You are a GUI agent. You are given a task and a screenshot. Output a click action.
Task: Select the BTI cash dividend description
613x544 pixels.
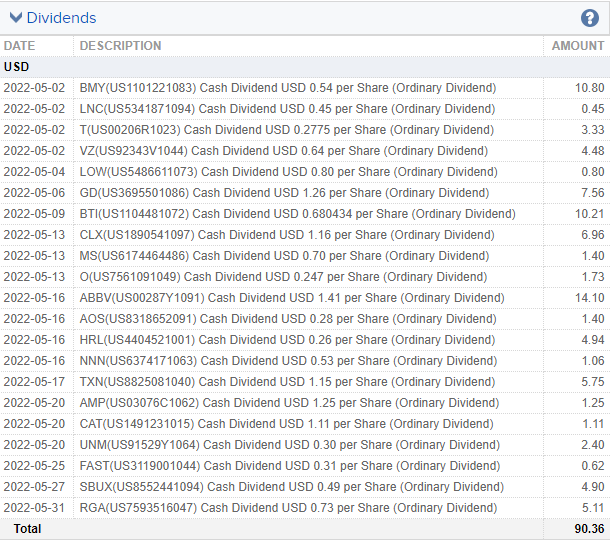298,214
